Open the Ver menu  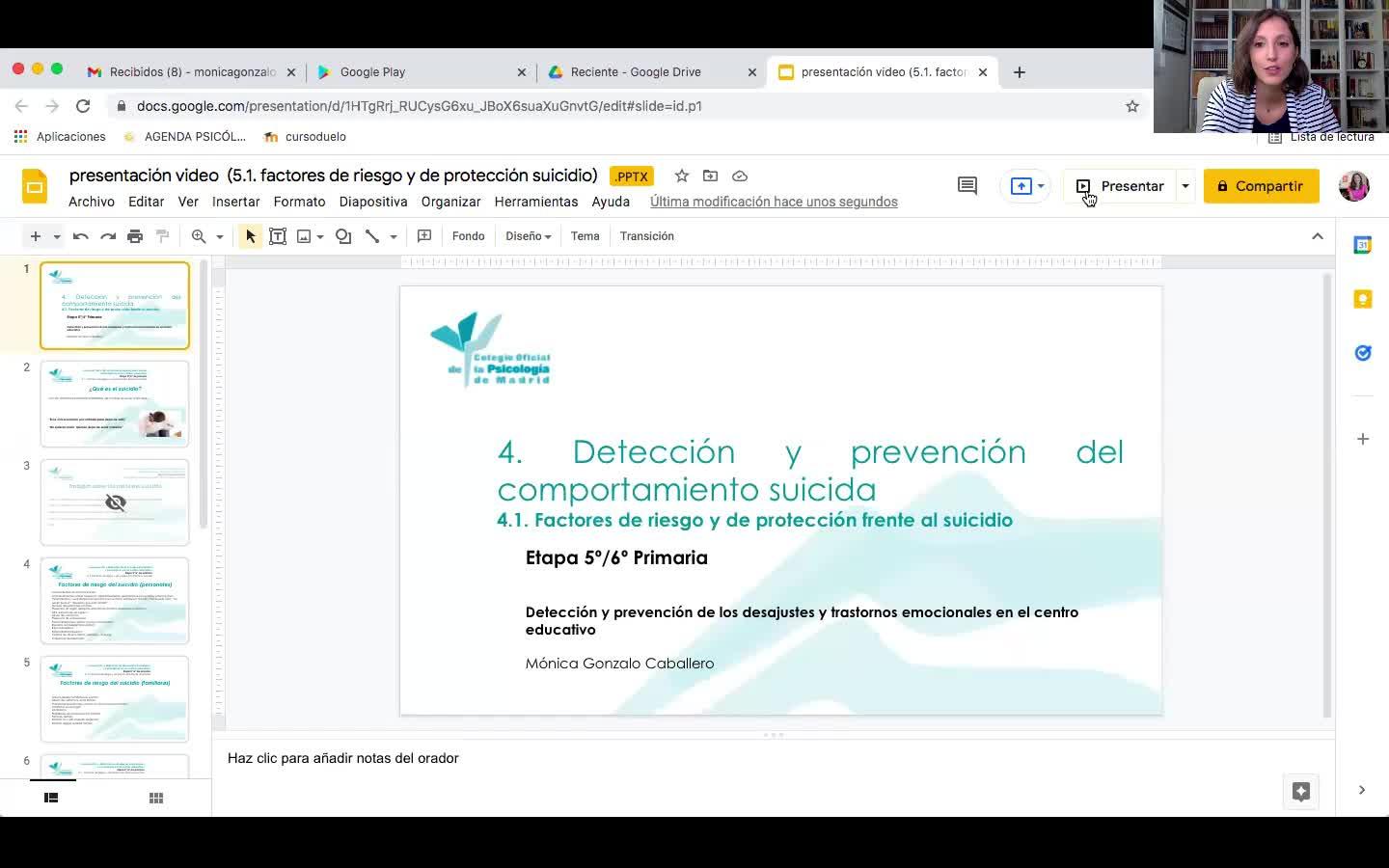(188, 202)
